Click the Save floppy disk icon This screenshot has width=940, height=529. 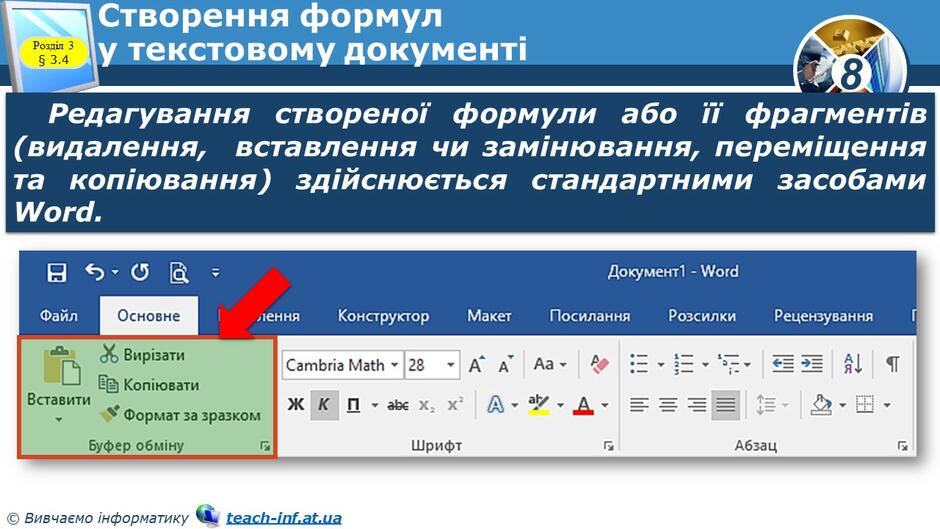coord(57,273)
